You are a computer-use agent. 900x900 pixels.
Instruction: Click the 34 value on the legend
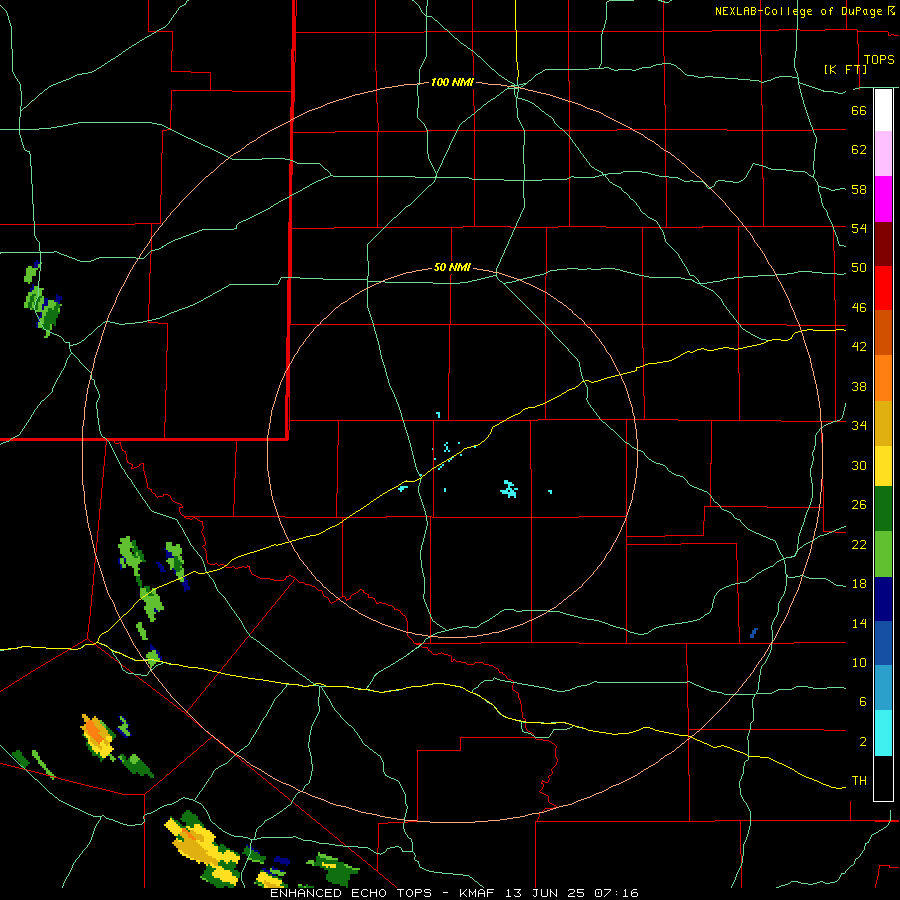tap(859, 425)
